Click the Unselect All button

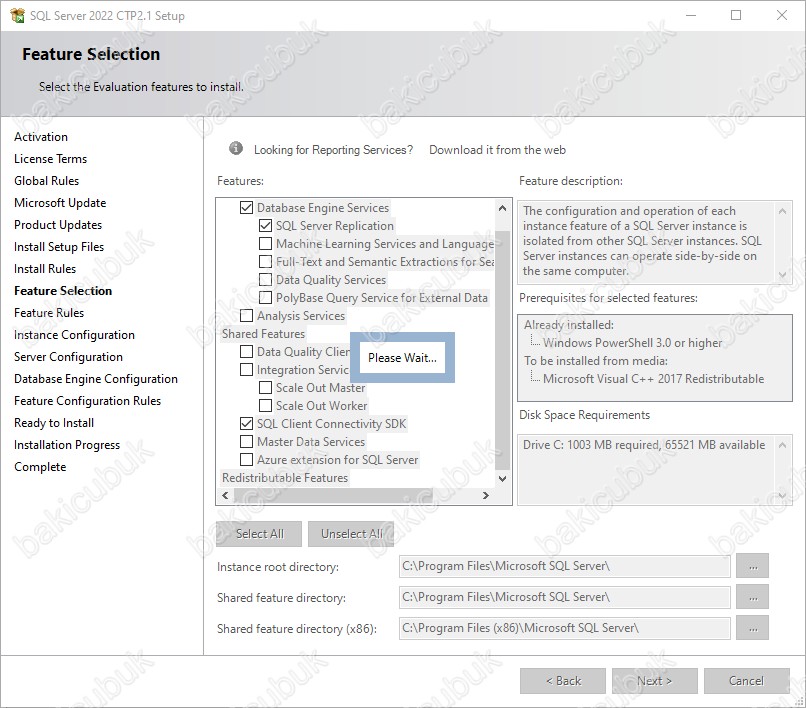(x=351, y=534)
